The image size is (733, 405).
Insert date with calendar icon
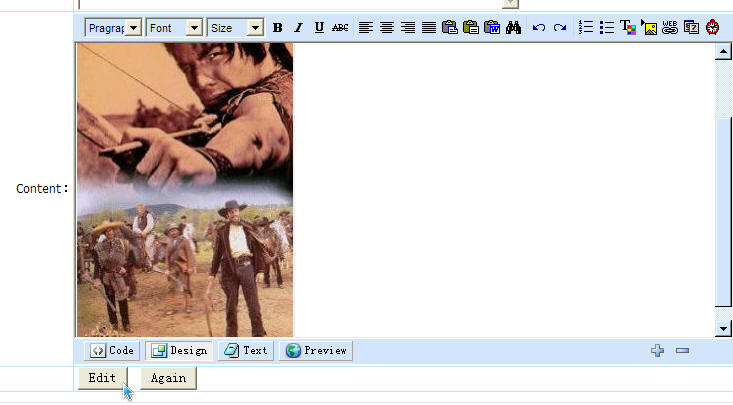click(x=691, y=27)
